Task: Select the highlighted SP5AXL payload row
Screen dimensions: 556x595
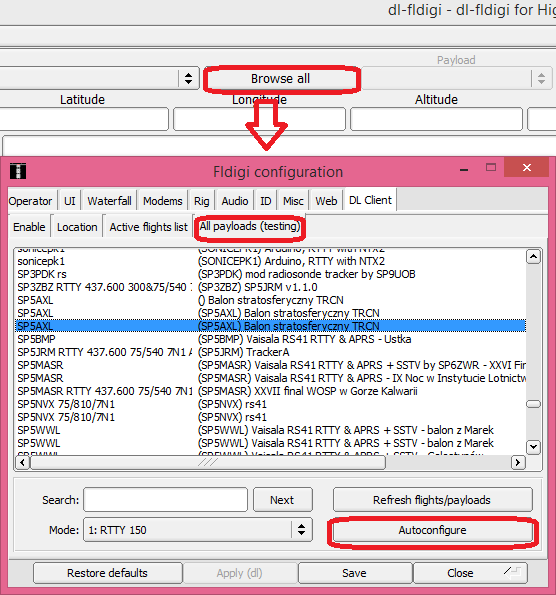Action: click(x=270, y=326)
